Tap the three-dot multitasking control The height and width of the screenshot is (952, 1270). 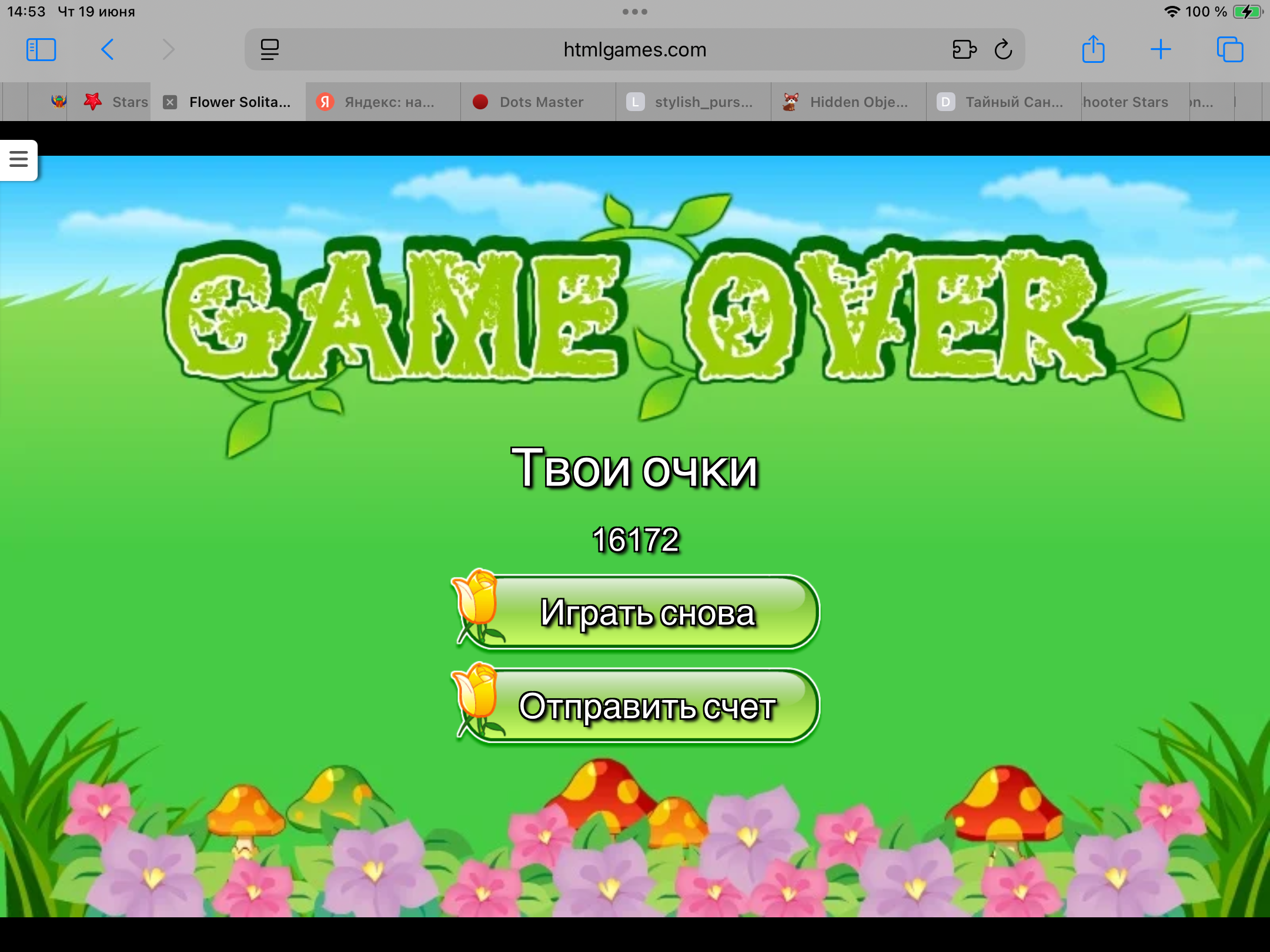point(635,12)
